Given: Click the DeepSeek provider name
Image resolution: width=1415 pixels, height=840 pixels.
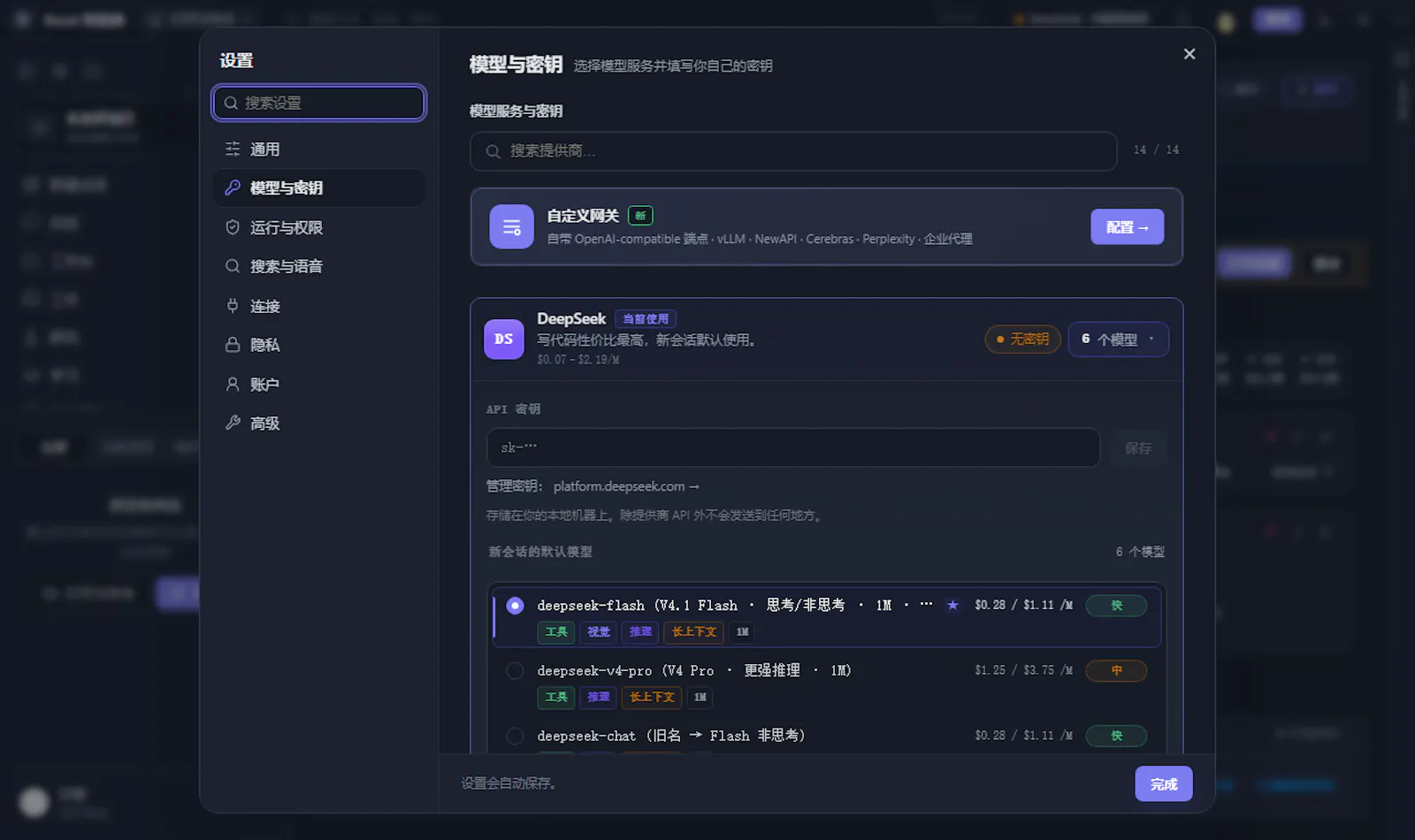Looking at the screenshot, I should (571, 319).
